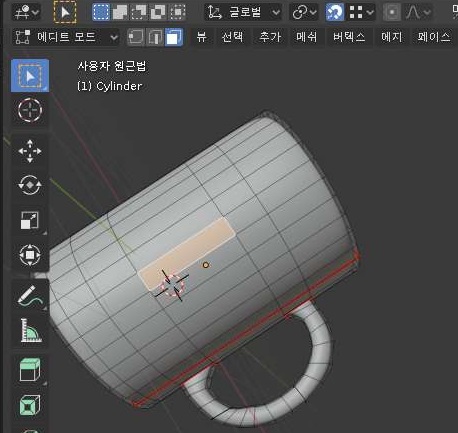The height and width of the screenshot is (433, 458).
Task: Click the orange origin dot on mug
Action: pyautogui.click(x=206, y=265)
